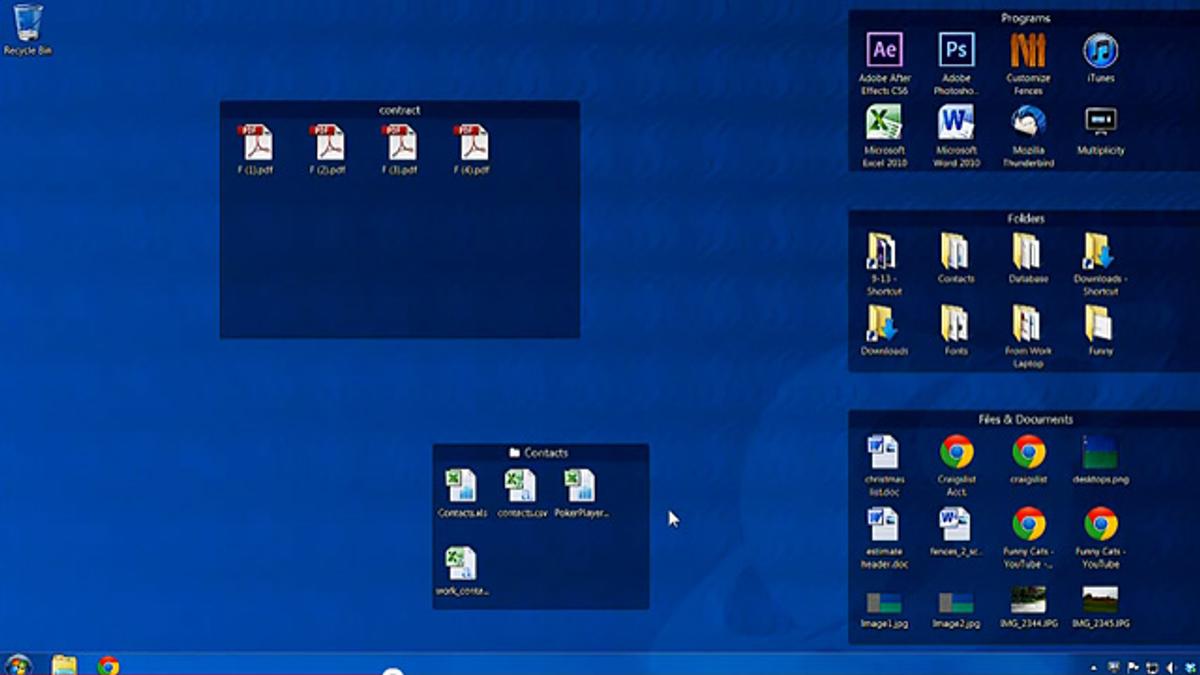Launch Microsoft Excel 2010

(x=884, y=123)
